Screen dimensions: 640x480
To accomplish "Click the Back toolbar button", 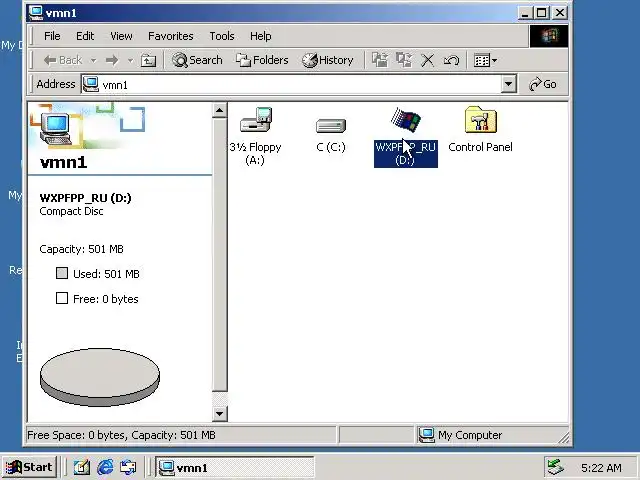I will coord(63,60).
